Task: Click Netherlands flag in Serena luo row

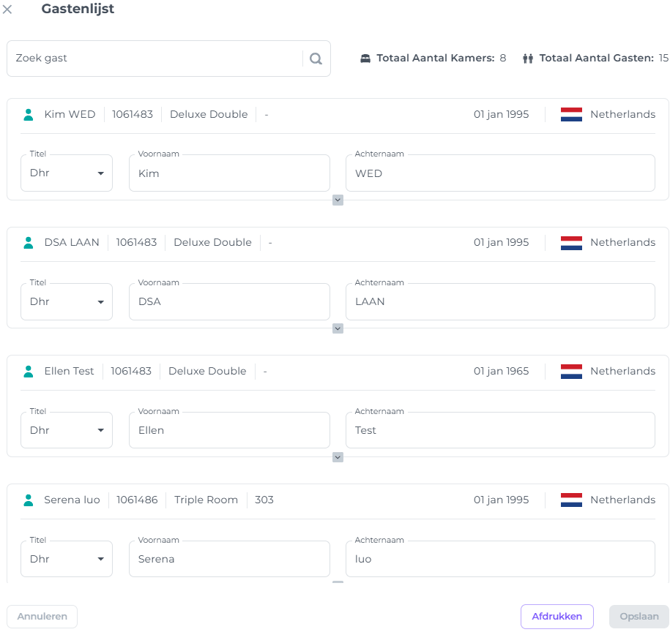Action: pyautogui.click(x=571, y=500)
